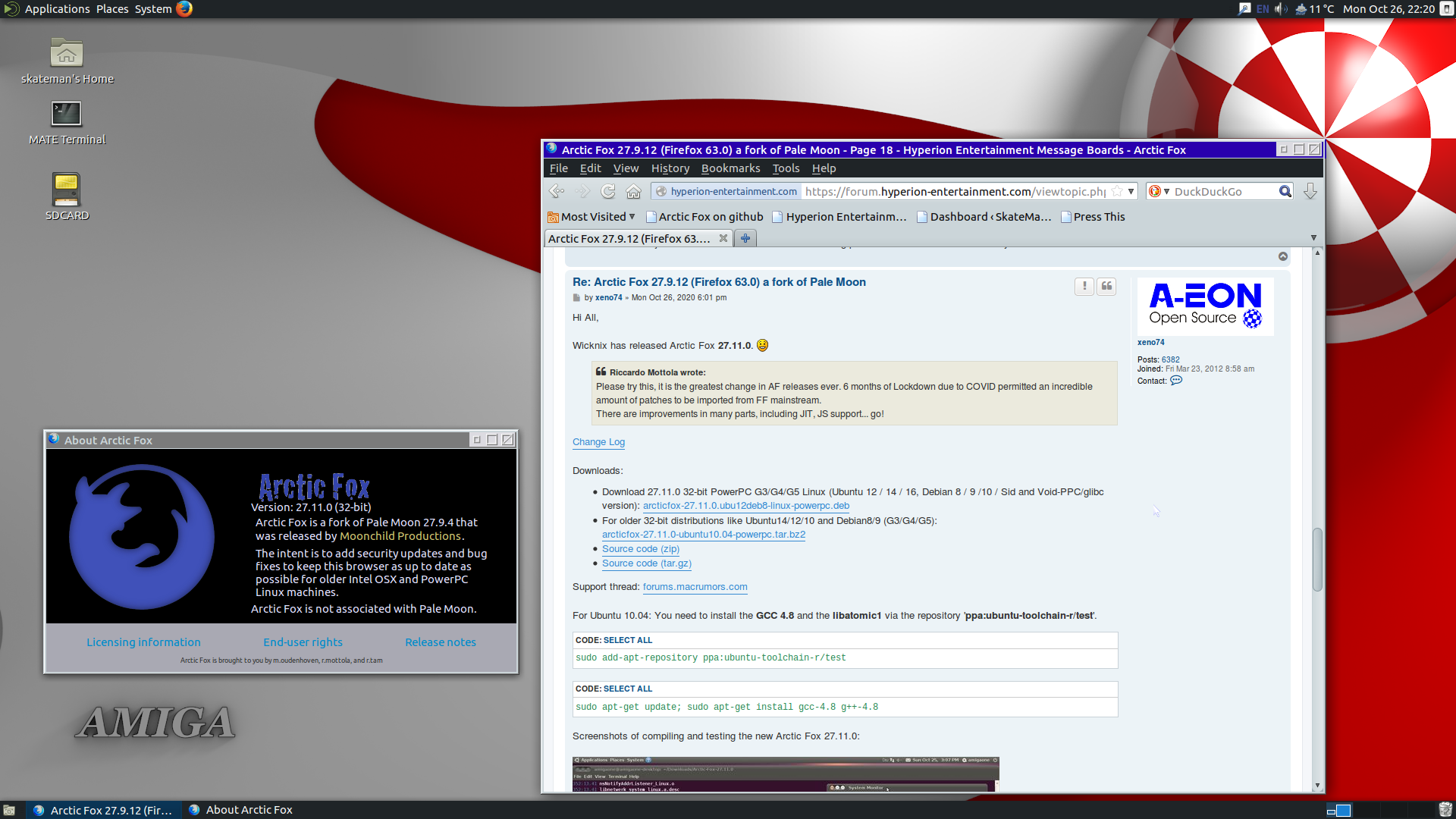Open the Arctic Fox on github bookmark

pos(704,217)
